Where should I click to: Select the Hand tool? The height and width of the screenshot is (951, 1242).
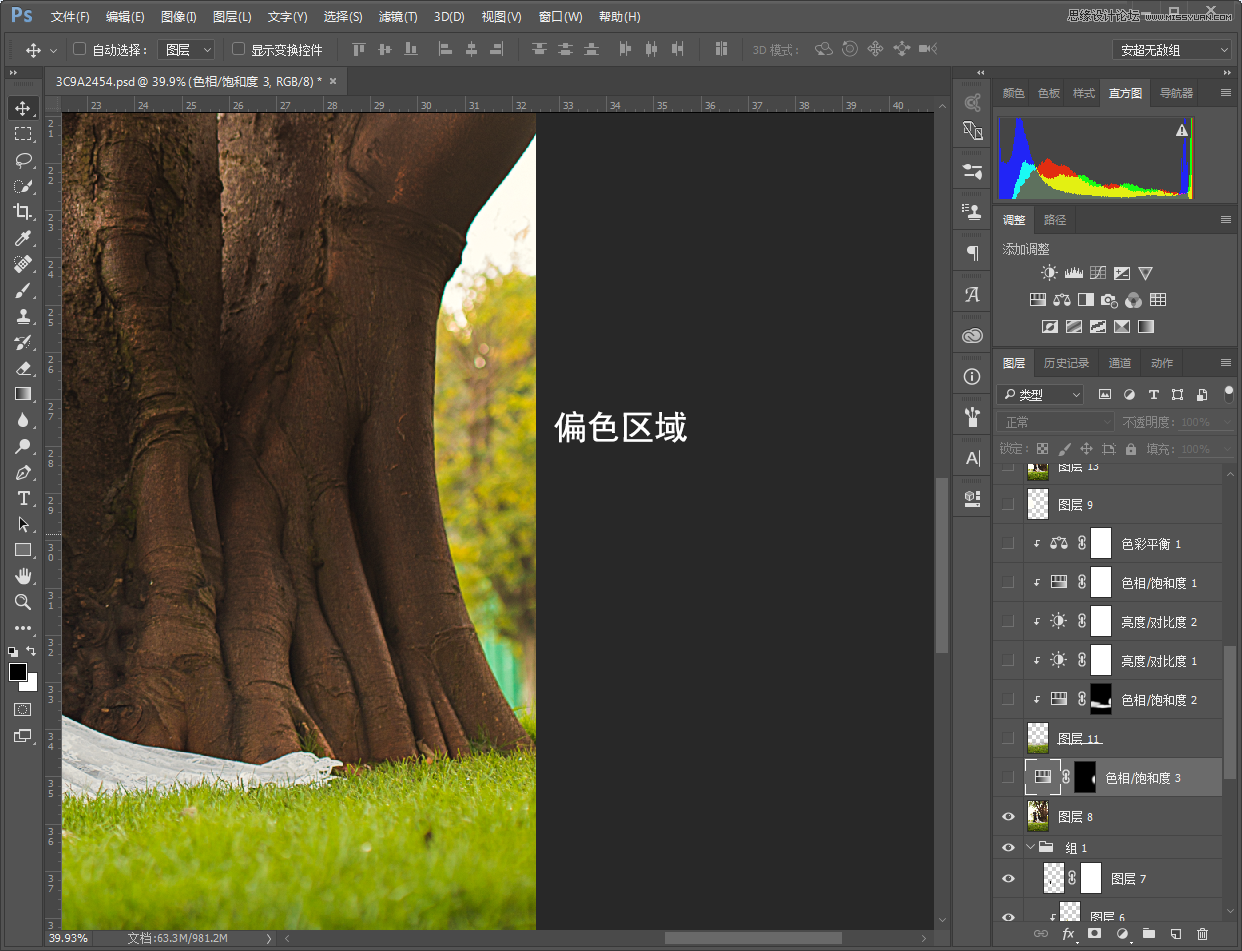click(22, 576)
